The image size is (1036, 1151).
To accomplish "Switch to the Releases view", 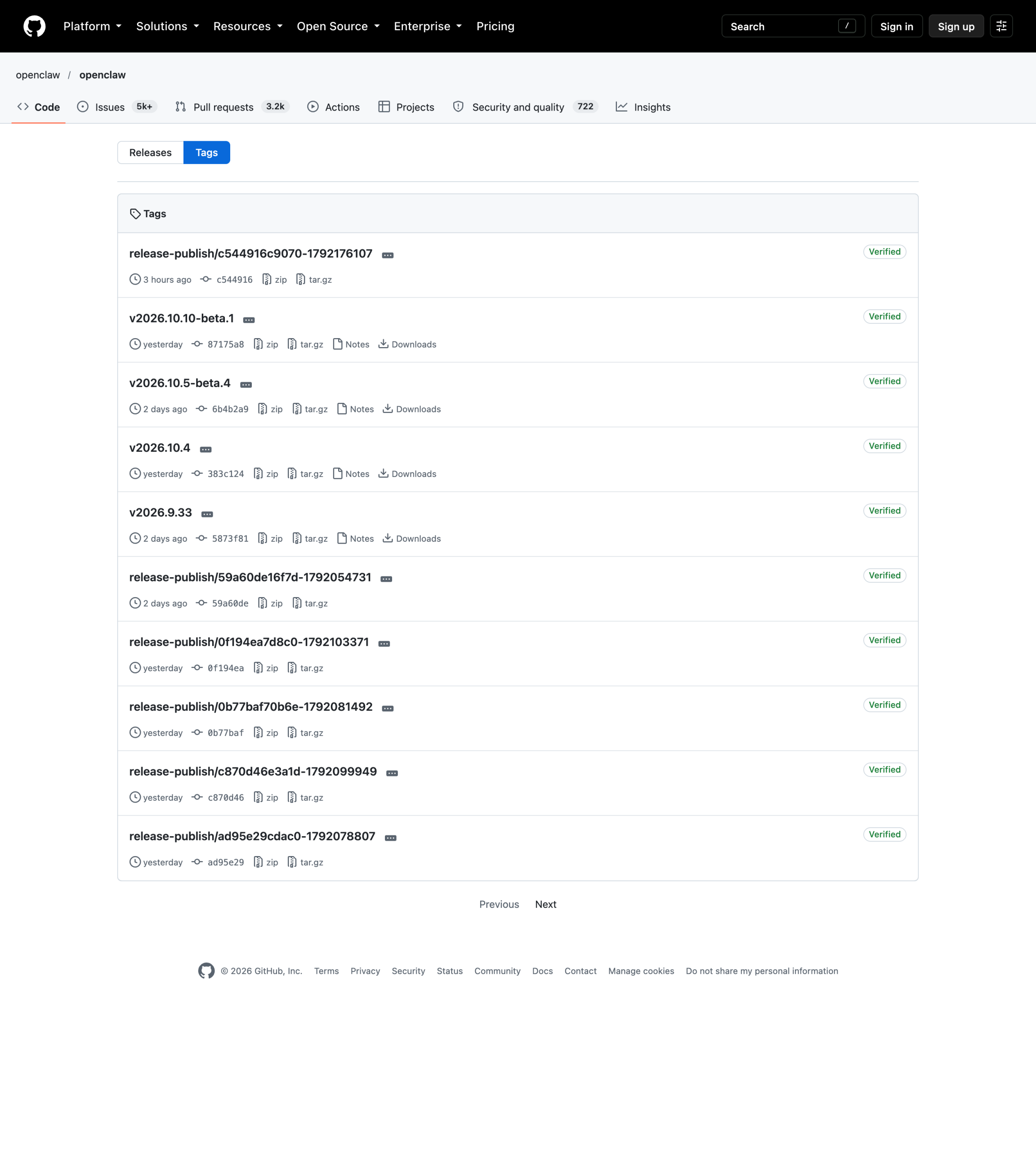I will click(150, 152).
